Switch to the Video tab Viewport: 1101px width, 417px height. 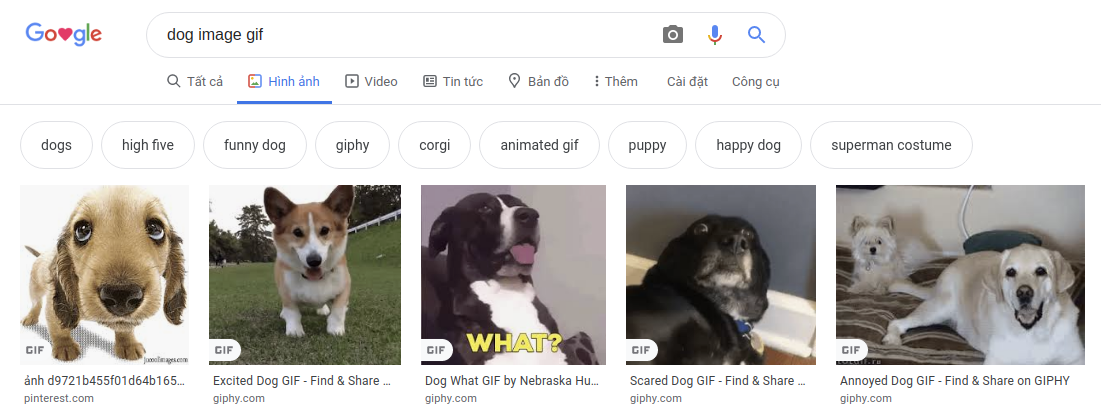pyautogui.click(x=371, y=81)
